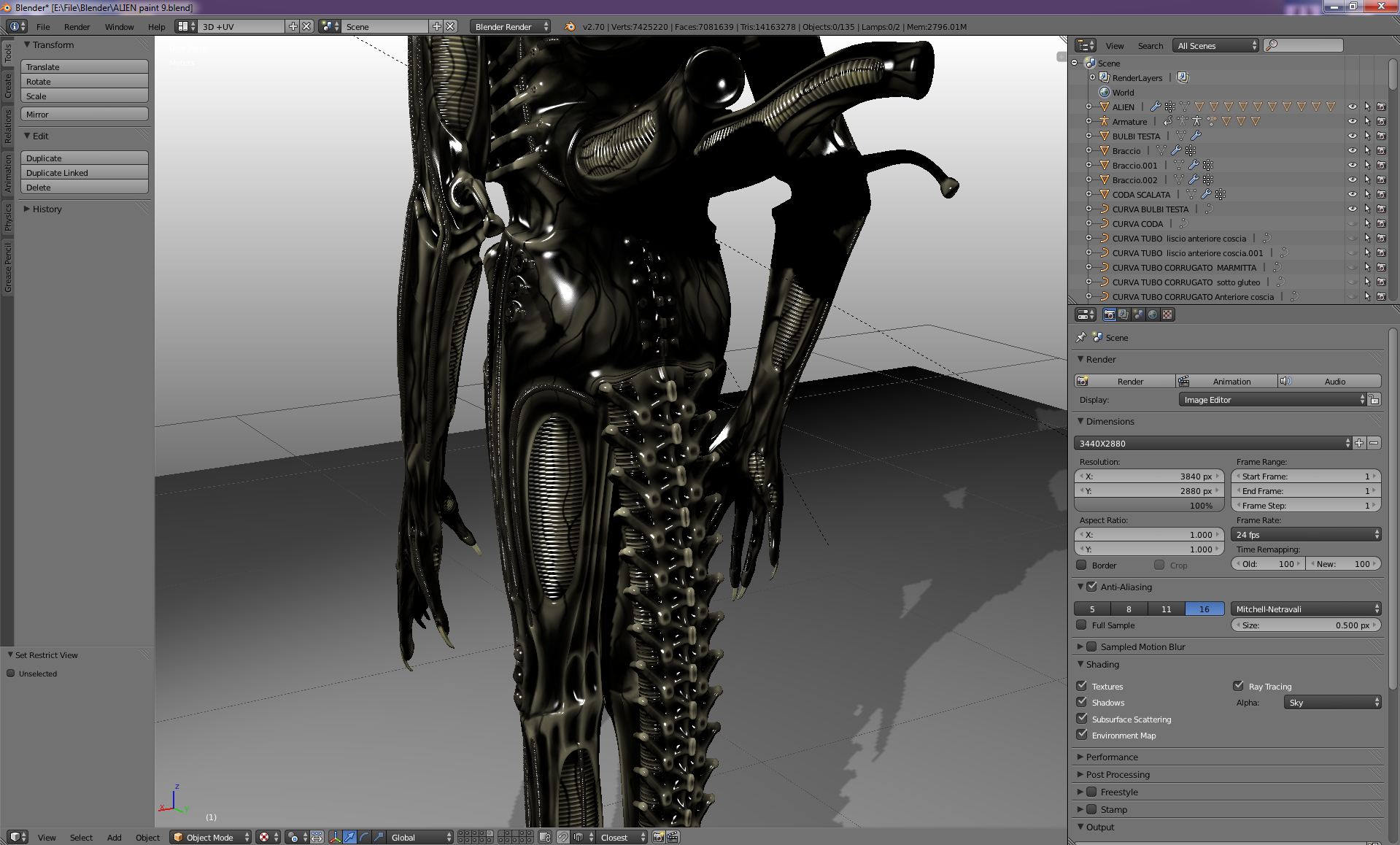1400x845 pixels.
Task: Open the Global orientation dropdown
Action: 419,837
